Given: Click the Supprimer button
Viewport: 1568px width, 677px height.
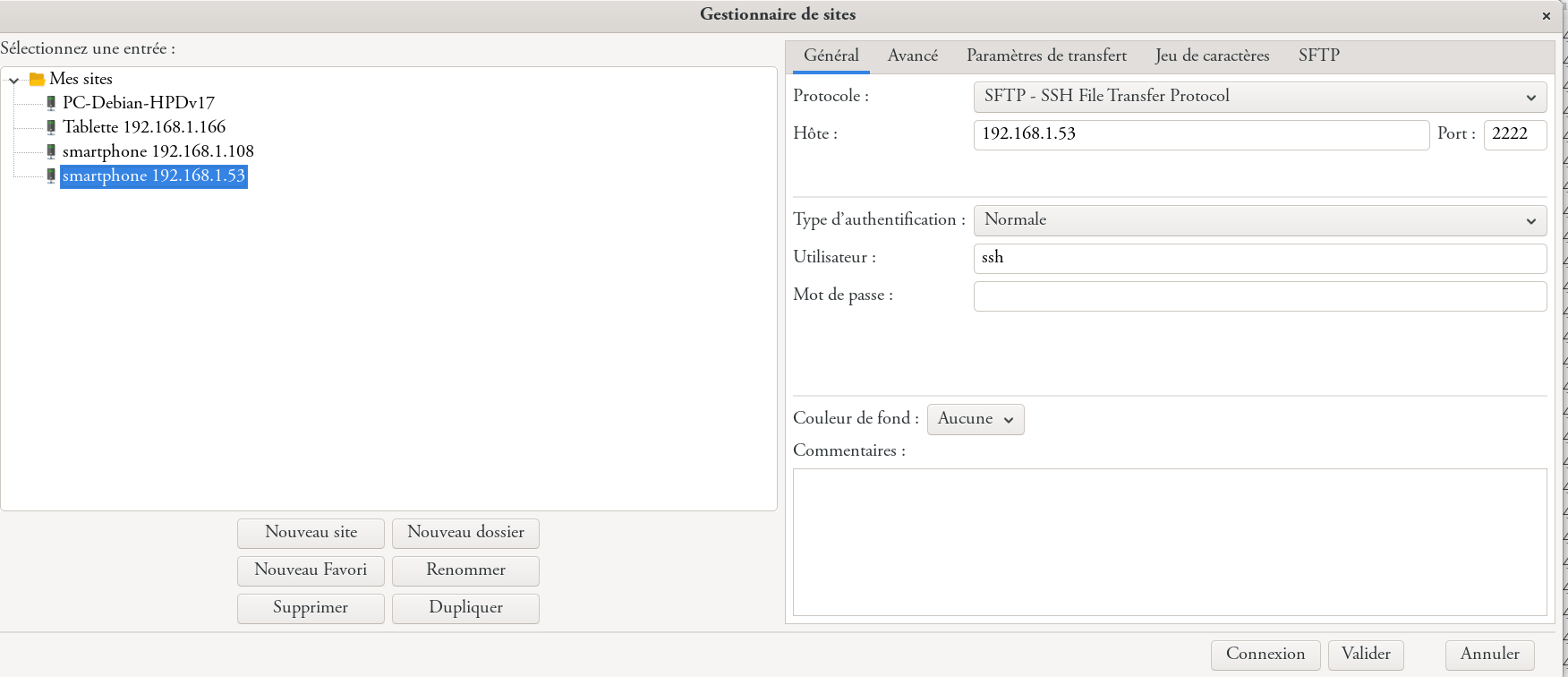Looking at the screenshot, I should coord(311,608).
